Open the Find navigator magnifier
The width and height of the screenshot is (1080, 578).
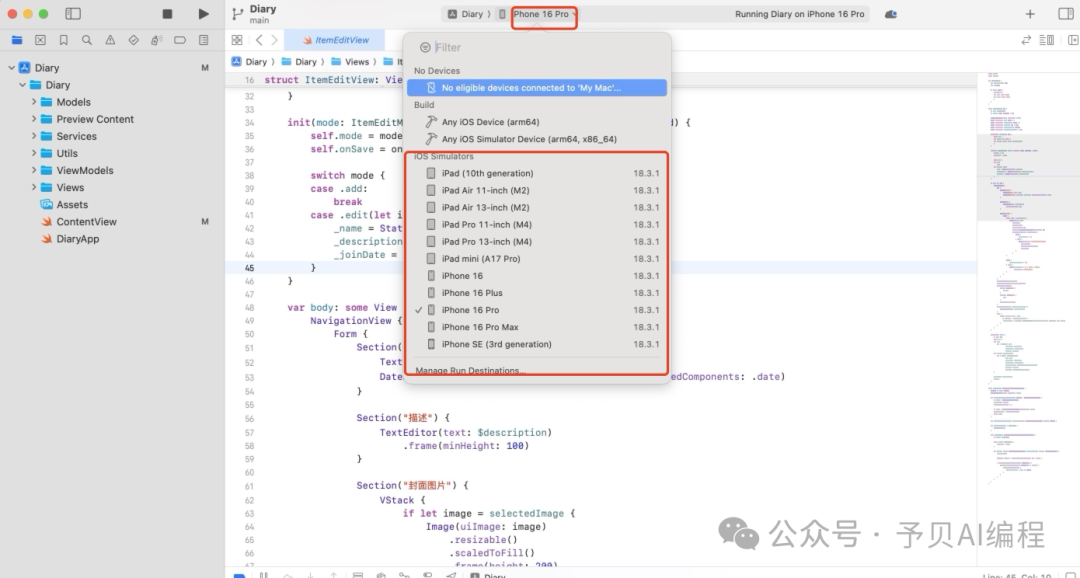[x=87, y=41]
